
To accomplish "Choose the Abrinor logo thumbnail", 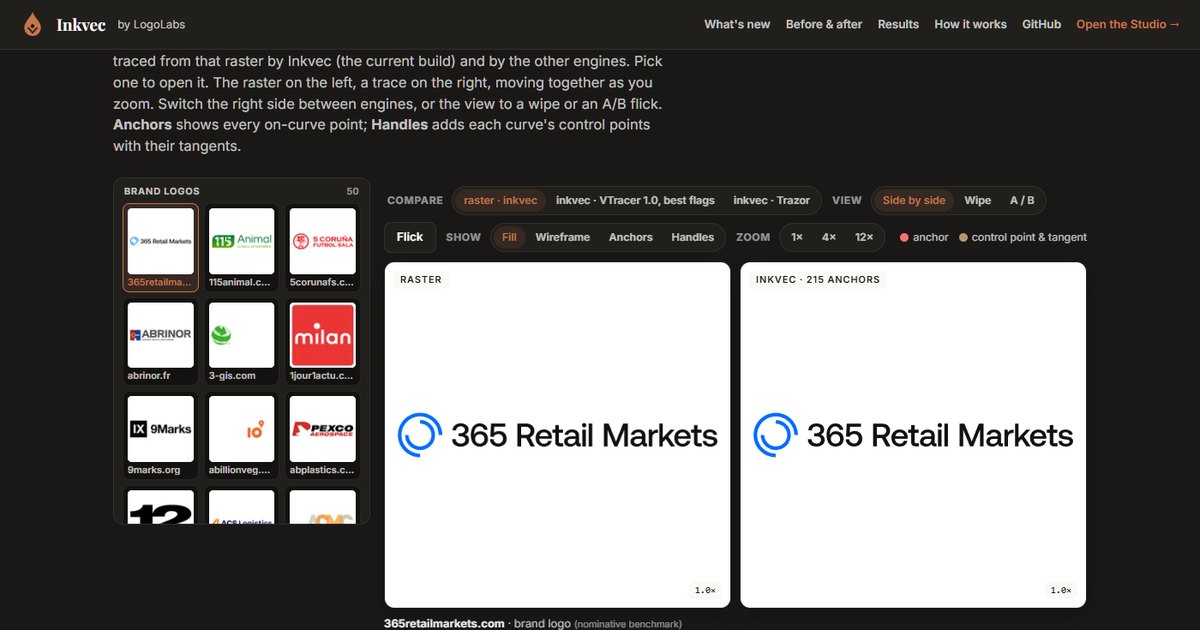I will pos(161,342).
